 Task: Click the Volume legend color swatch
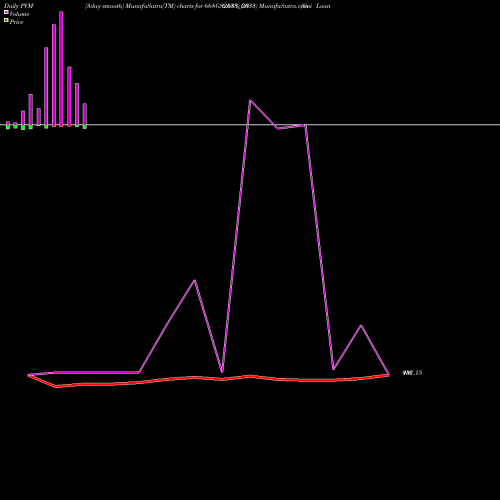pos(6,12)
